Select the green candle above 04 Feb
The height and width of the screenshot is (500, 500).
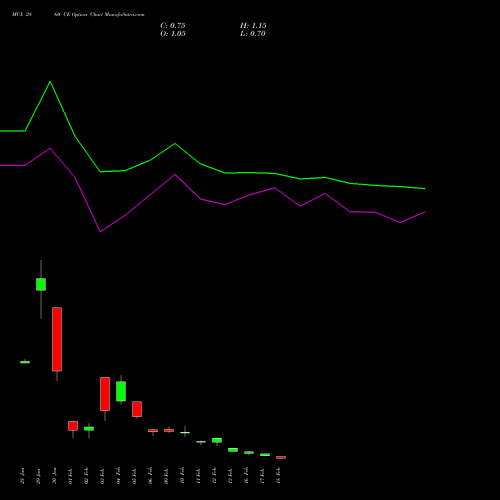click(x=121, y=391)
